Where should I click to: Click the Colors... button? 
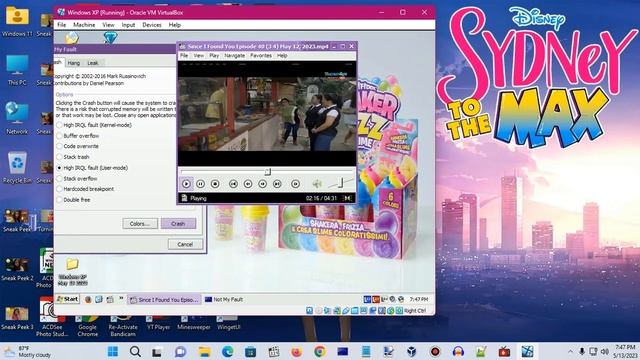click(x=140, y=224)
